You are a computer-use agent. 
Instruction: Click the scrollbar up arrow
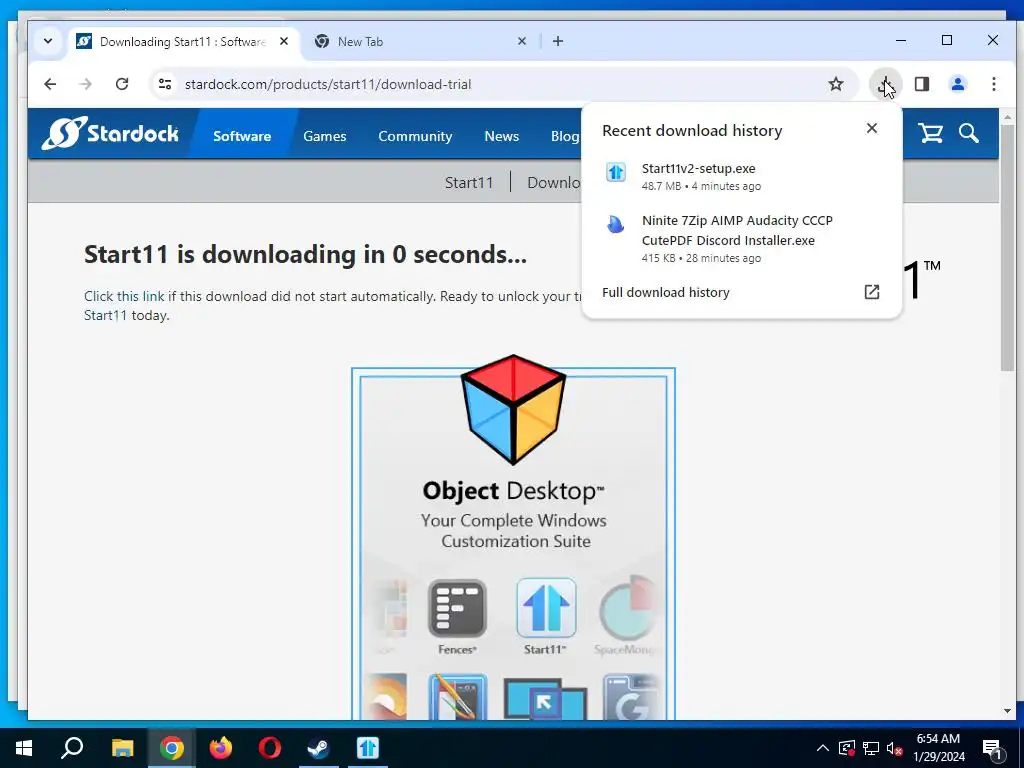click(x=1006, y=118)
